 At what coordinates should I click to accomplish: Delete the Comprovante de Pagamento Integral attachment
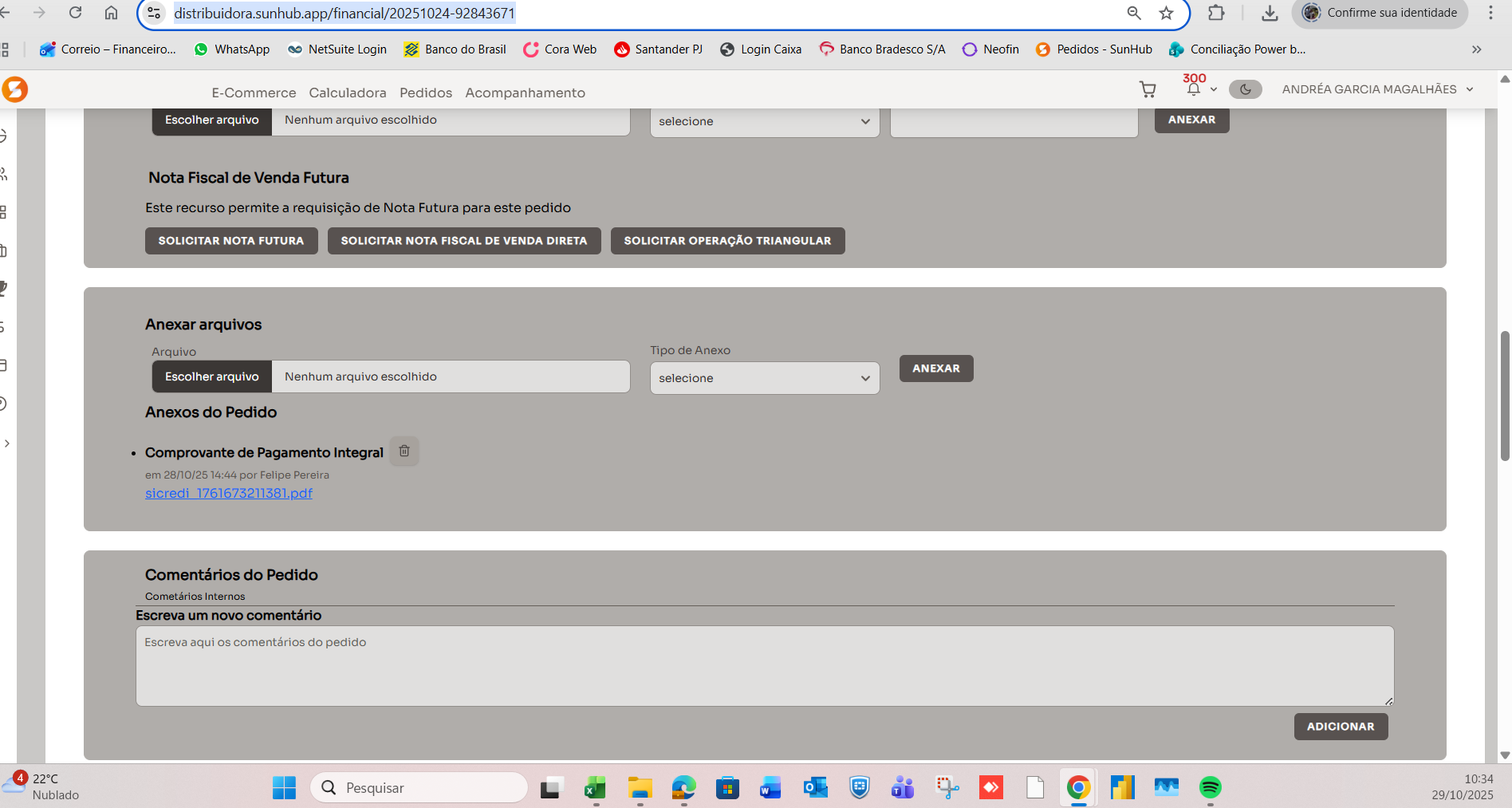[x=404, y=451]
